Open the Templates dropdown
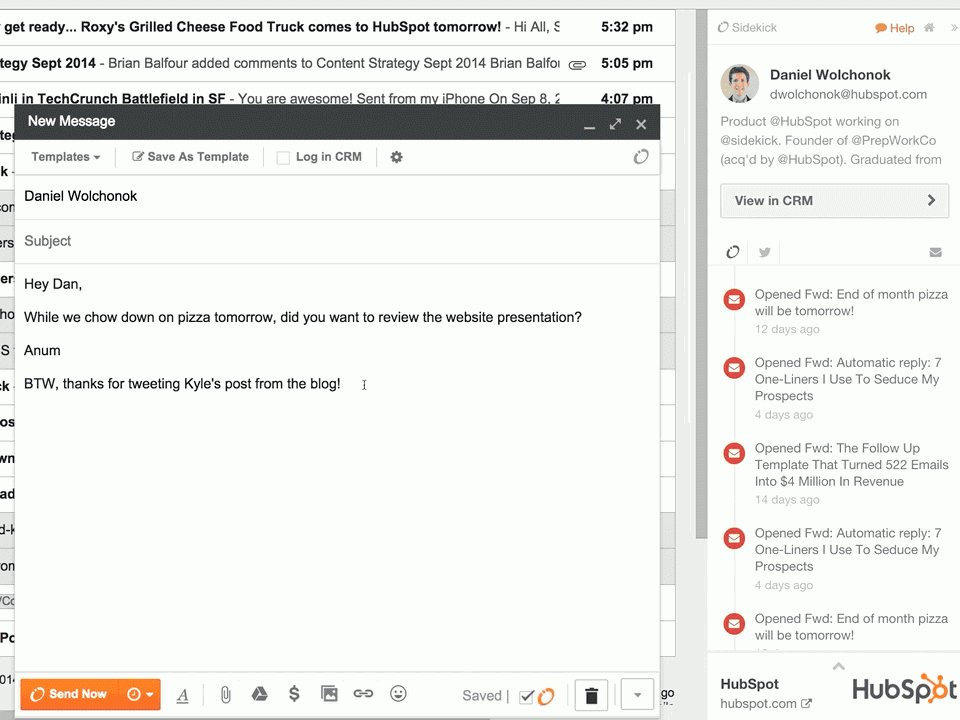This screenshot has height=720, width=960. coord(66,157)
